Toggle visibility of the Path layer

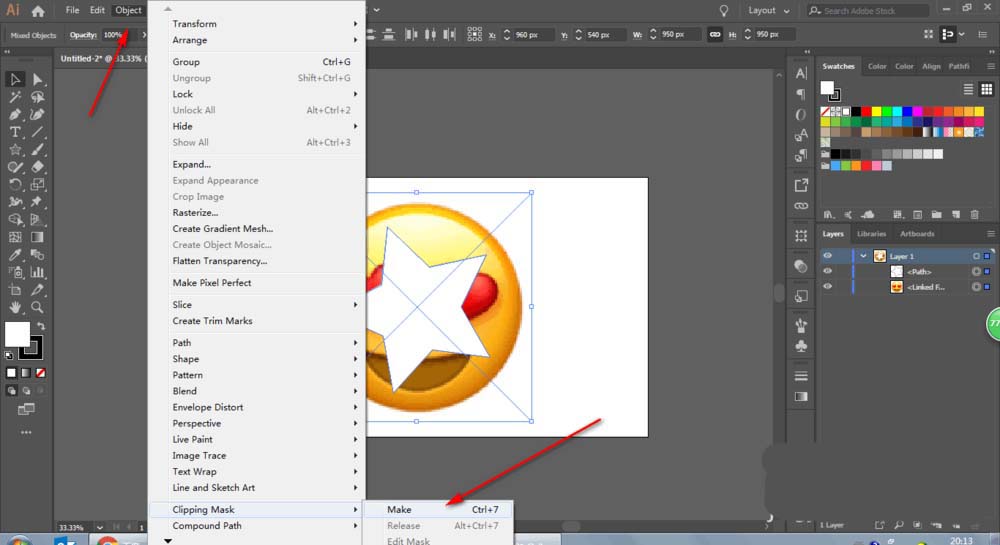(x=827, y=271)
